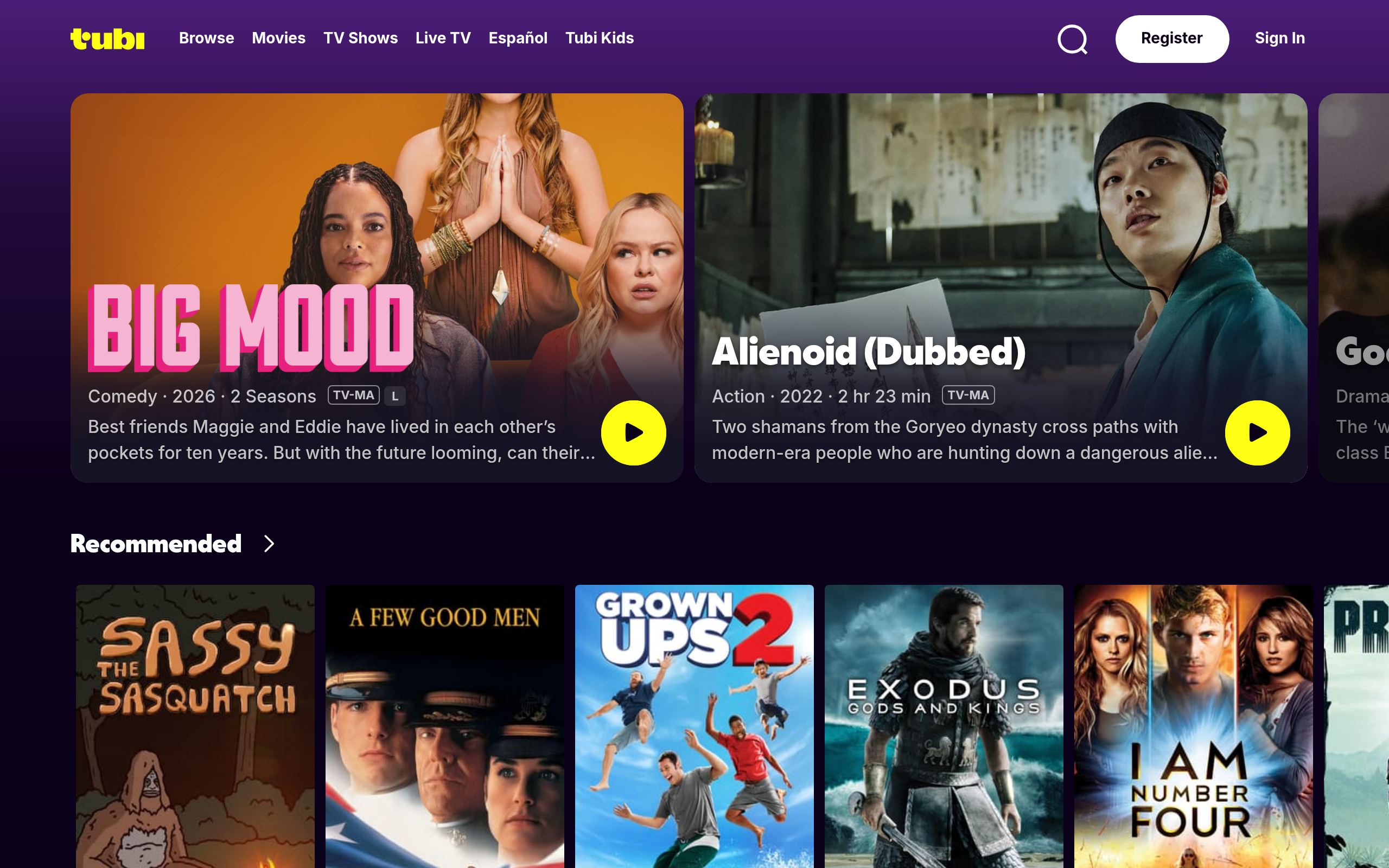Play Big Mood with yellow play button
The image size is (1389, 868).
coord(633,432)
